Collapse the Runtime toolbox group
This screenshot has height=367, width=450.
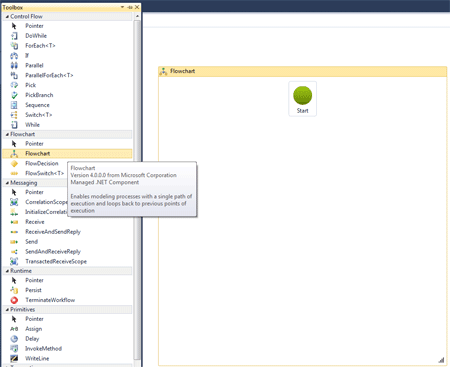point(7,271)
